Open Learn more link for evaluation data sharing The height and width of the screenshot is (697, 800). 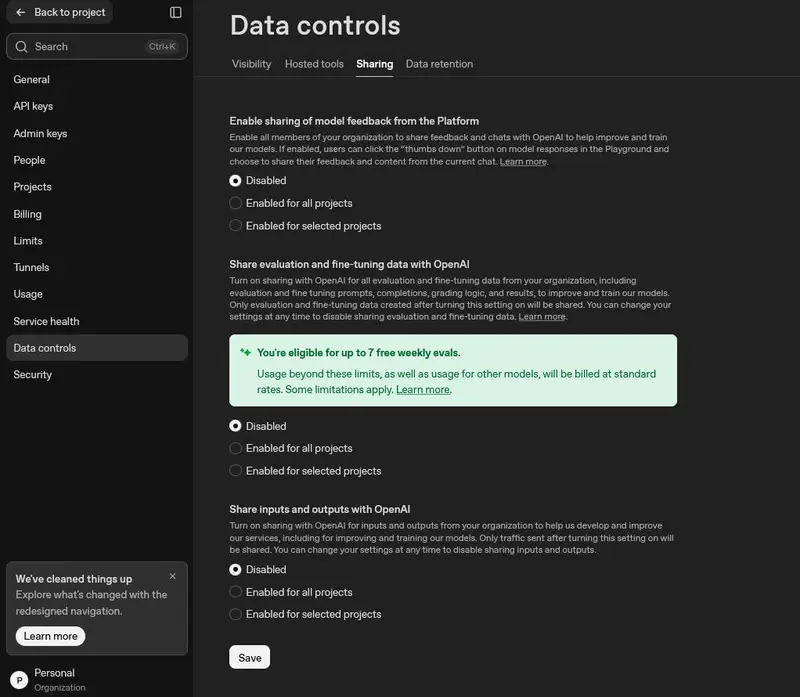(x=542, y=317)
